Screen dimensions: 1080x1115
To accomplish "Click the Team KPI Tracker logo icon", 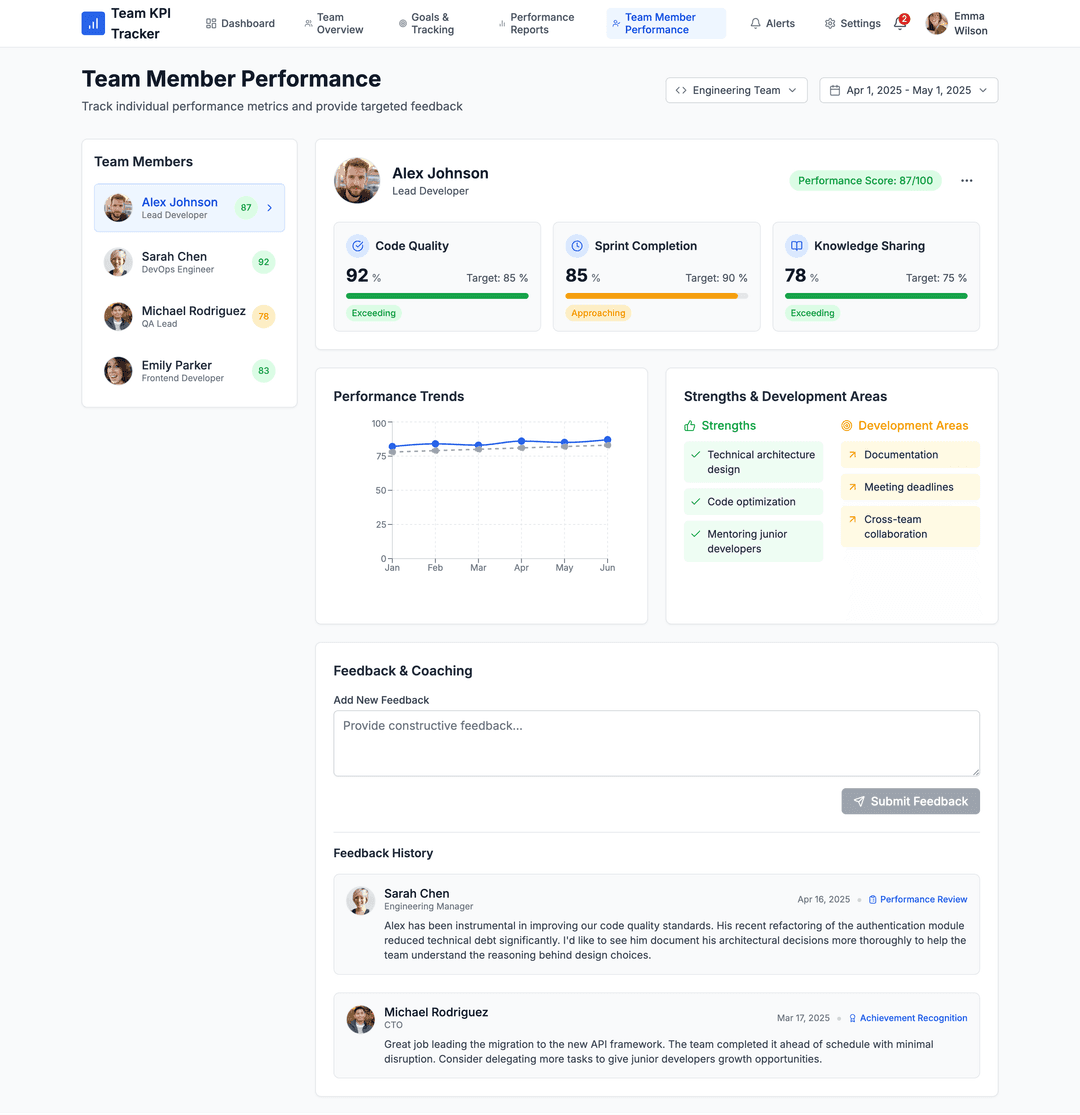I will (x=93, y=23).
